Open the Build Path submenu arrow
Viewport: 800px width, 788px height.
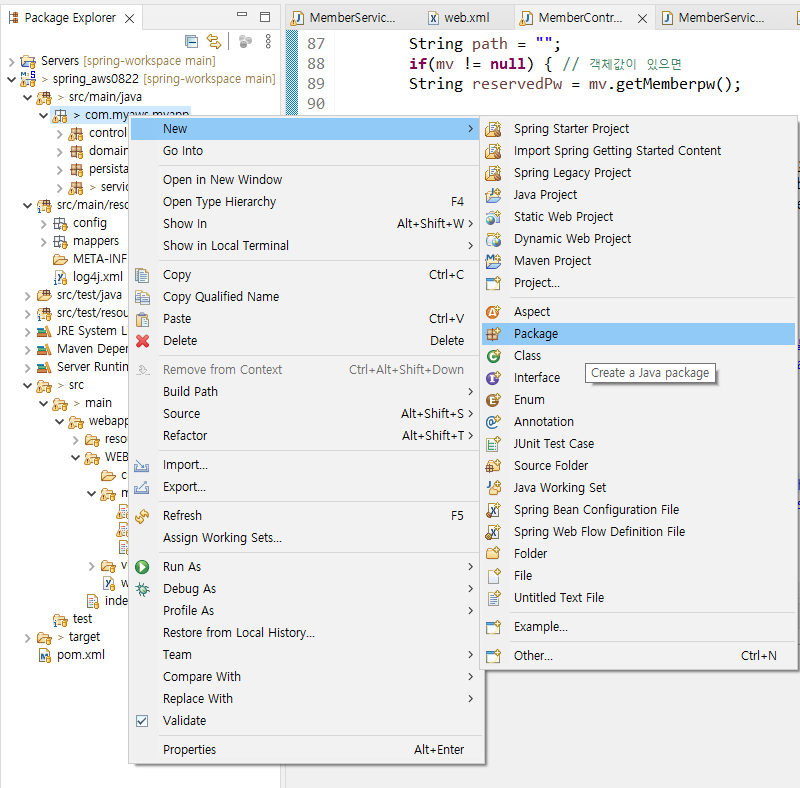470,391
